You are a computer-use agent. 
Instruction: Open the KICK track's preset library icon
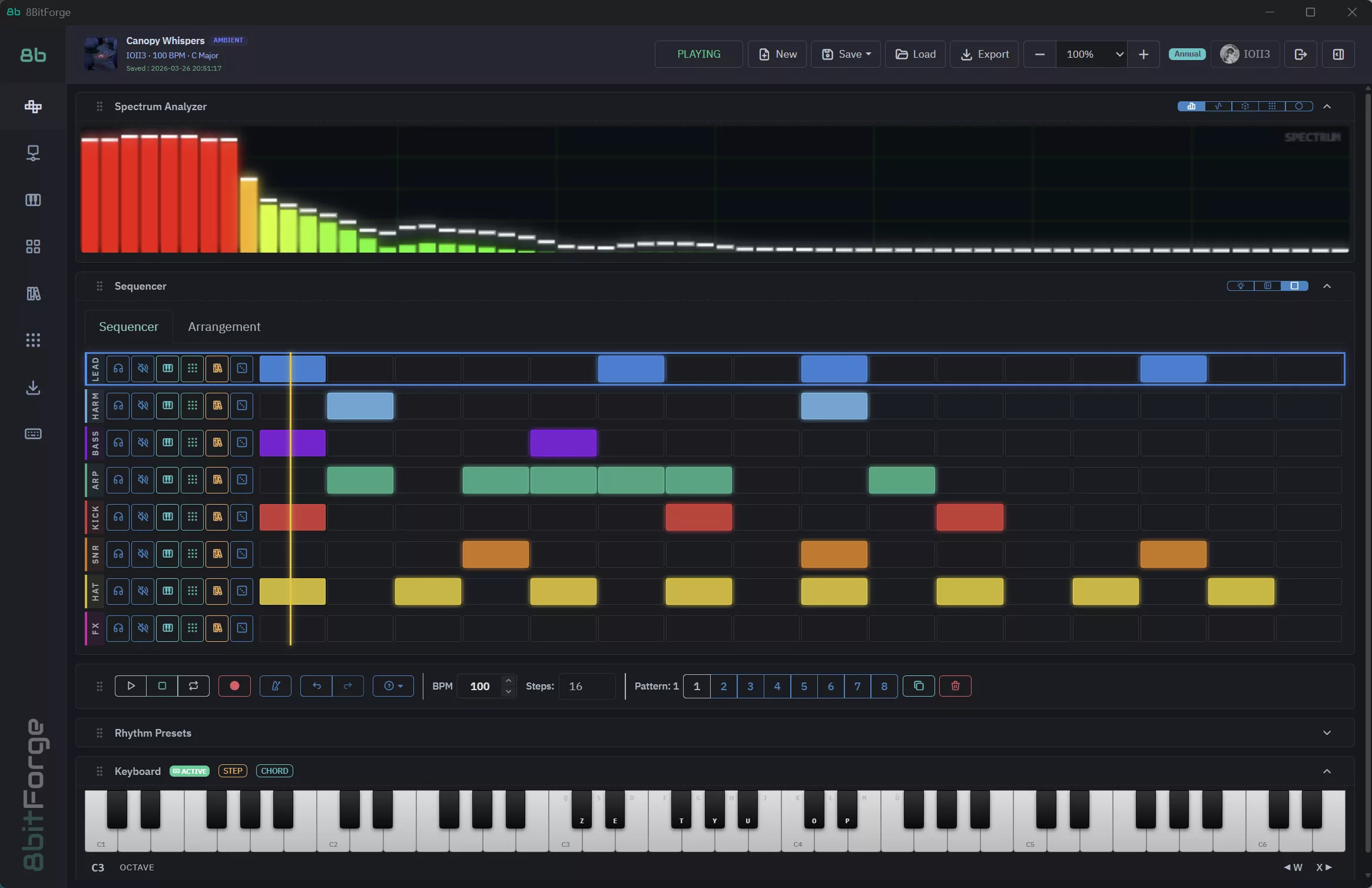[x=217, y=517]
